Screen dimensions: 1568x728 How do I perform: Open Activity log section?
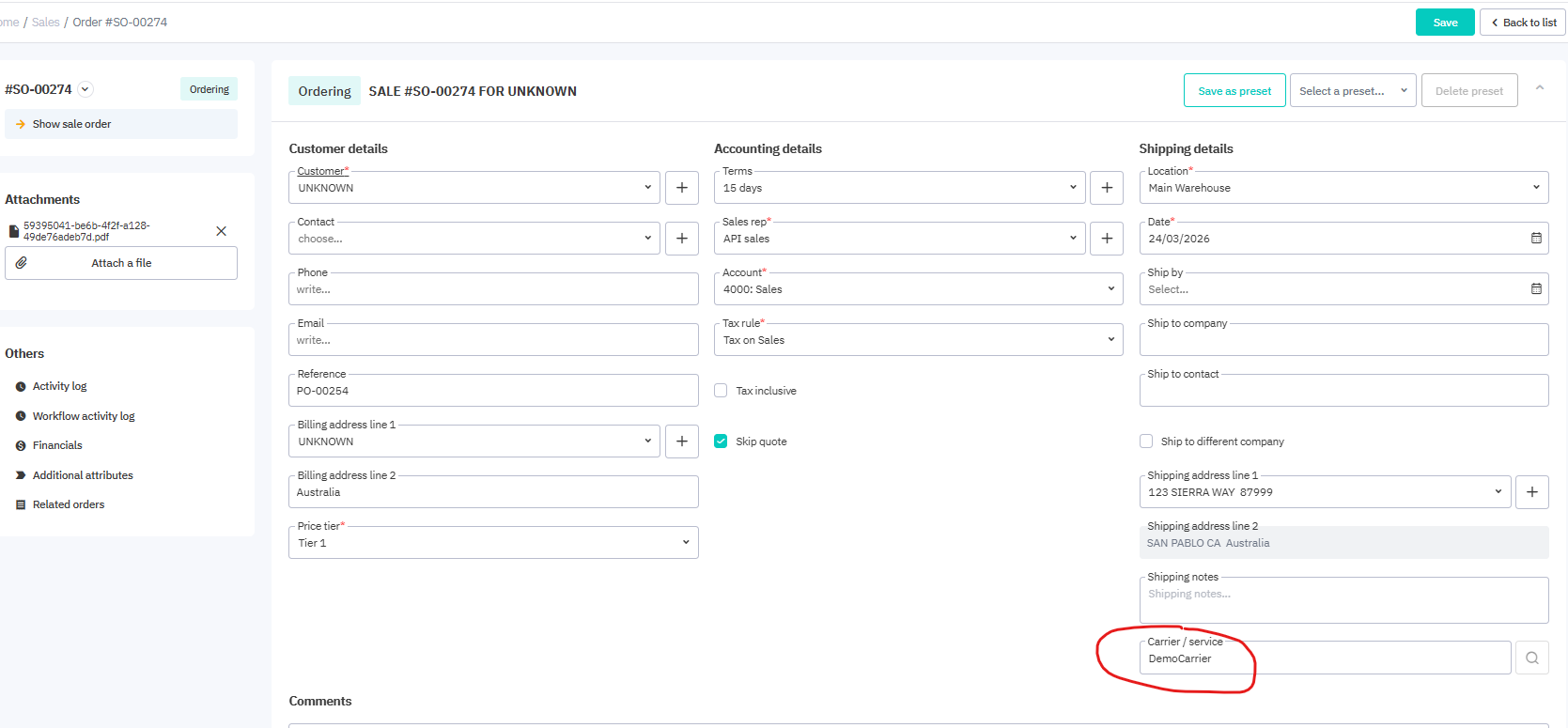59,386
